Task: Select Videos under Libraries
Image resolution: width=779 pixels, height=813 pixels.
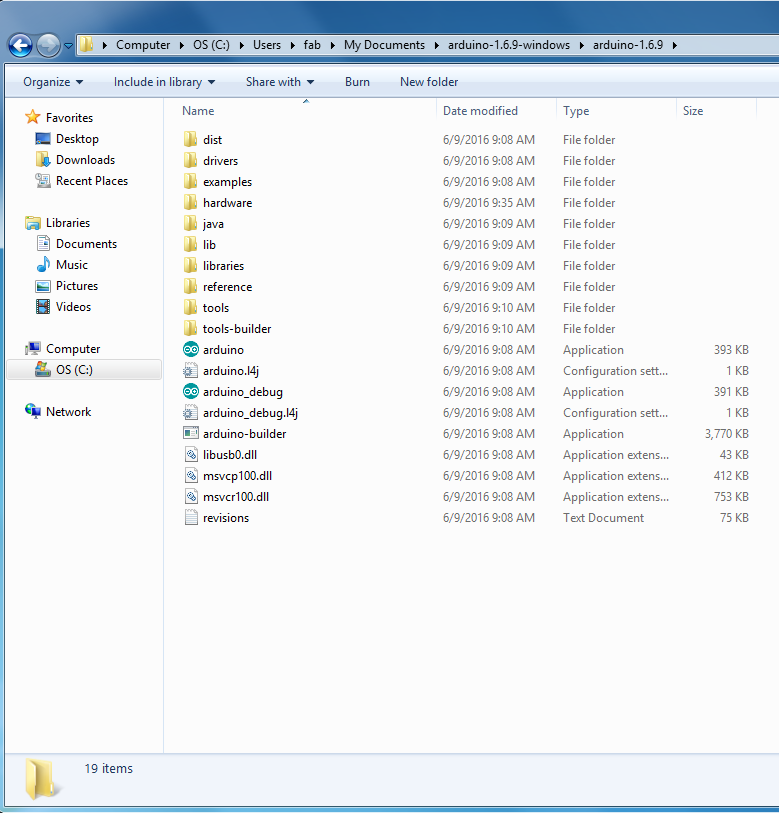Action: [73, 306]
